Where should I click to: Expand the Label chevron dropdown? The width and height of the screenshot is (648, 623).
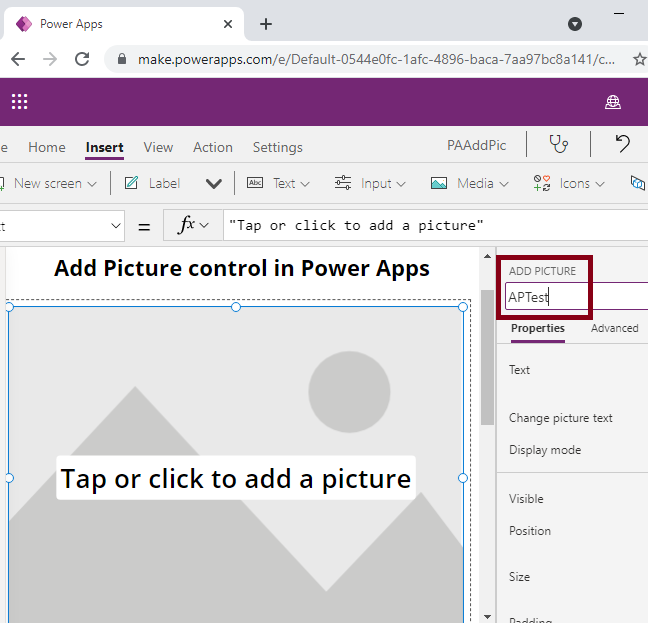[214, 183]
